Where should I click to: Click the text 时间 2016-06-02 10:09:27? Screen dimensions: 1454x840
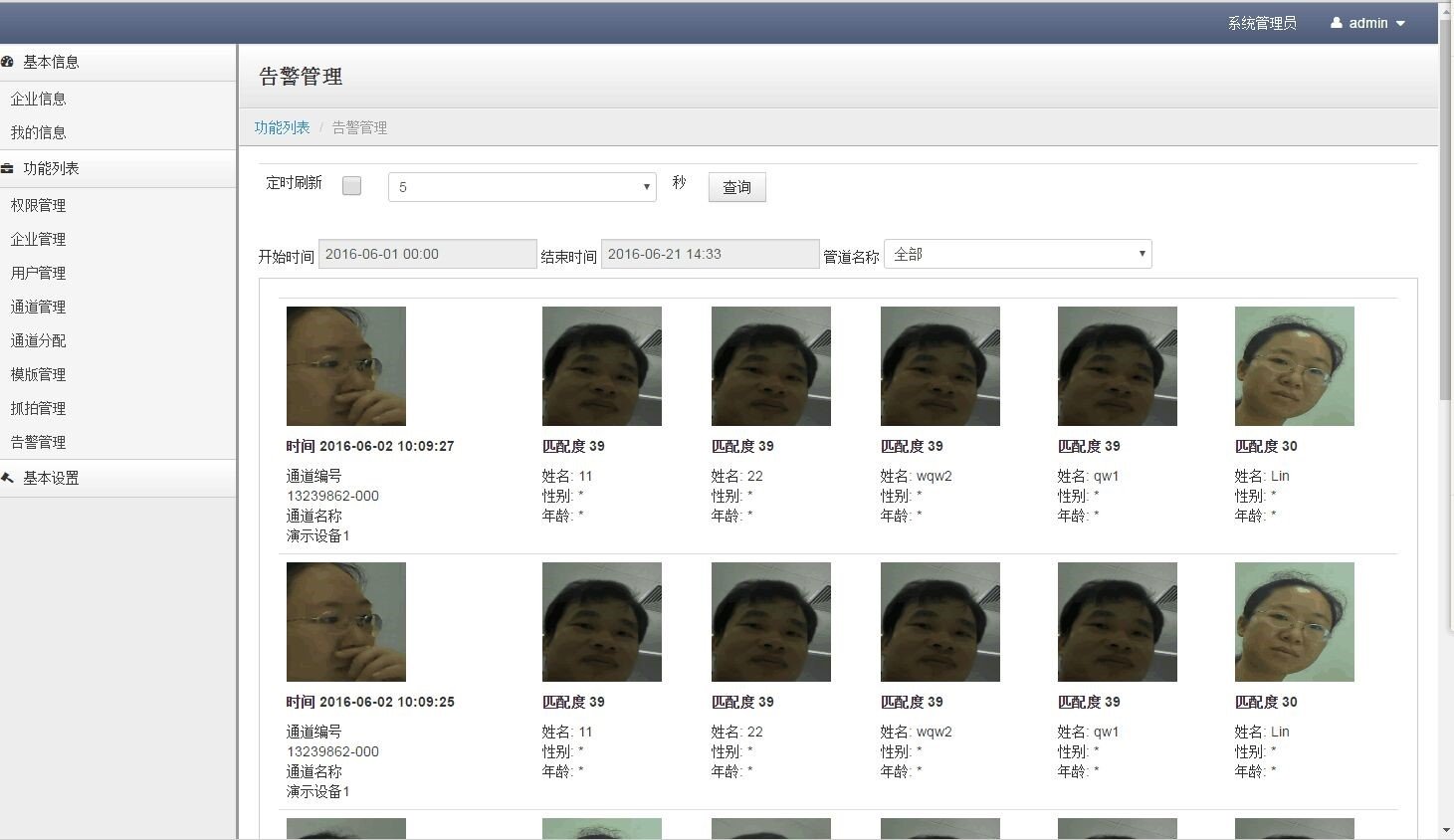(x=370, y=446)
